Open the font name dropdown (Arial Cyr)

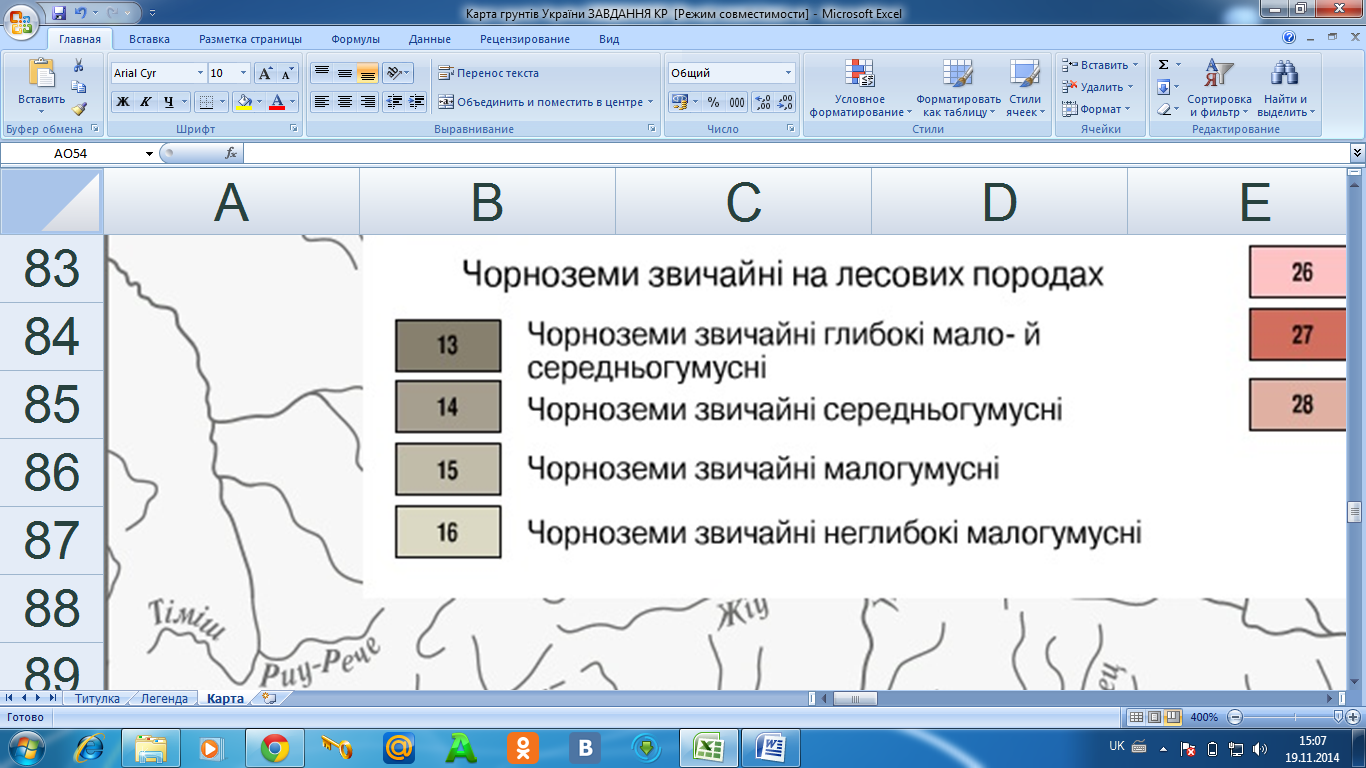pyautogui.click(x=199, y=73)
